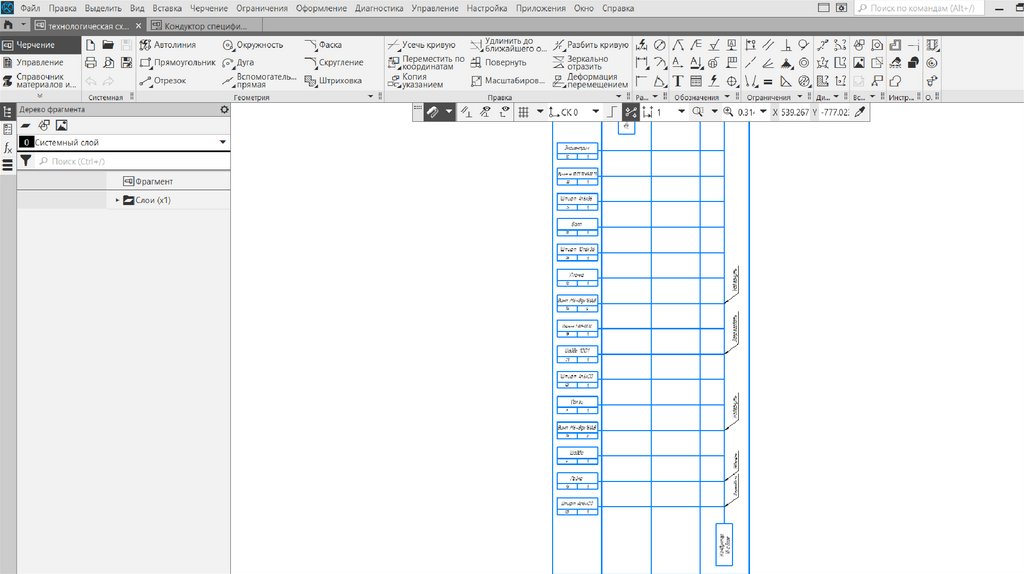Expand the tool set list chevron
The image size is (1024, 574).
40,95
